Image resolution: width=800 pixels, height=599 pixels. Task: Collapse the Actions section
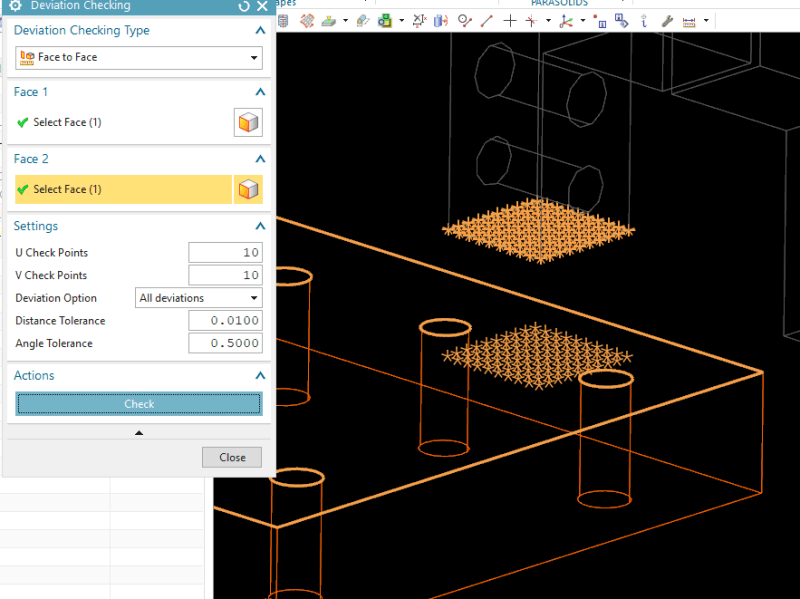tap(260, 376)
